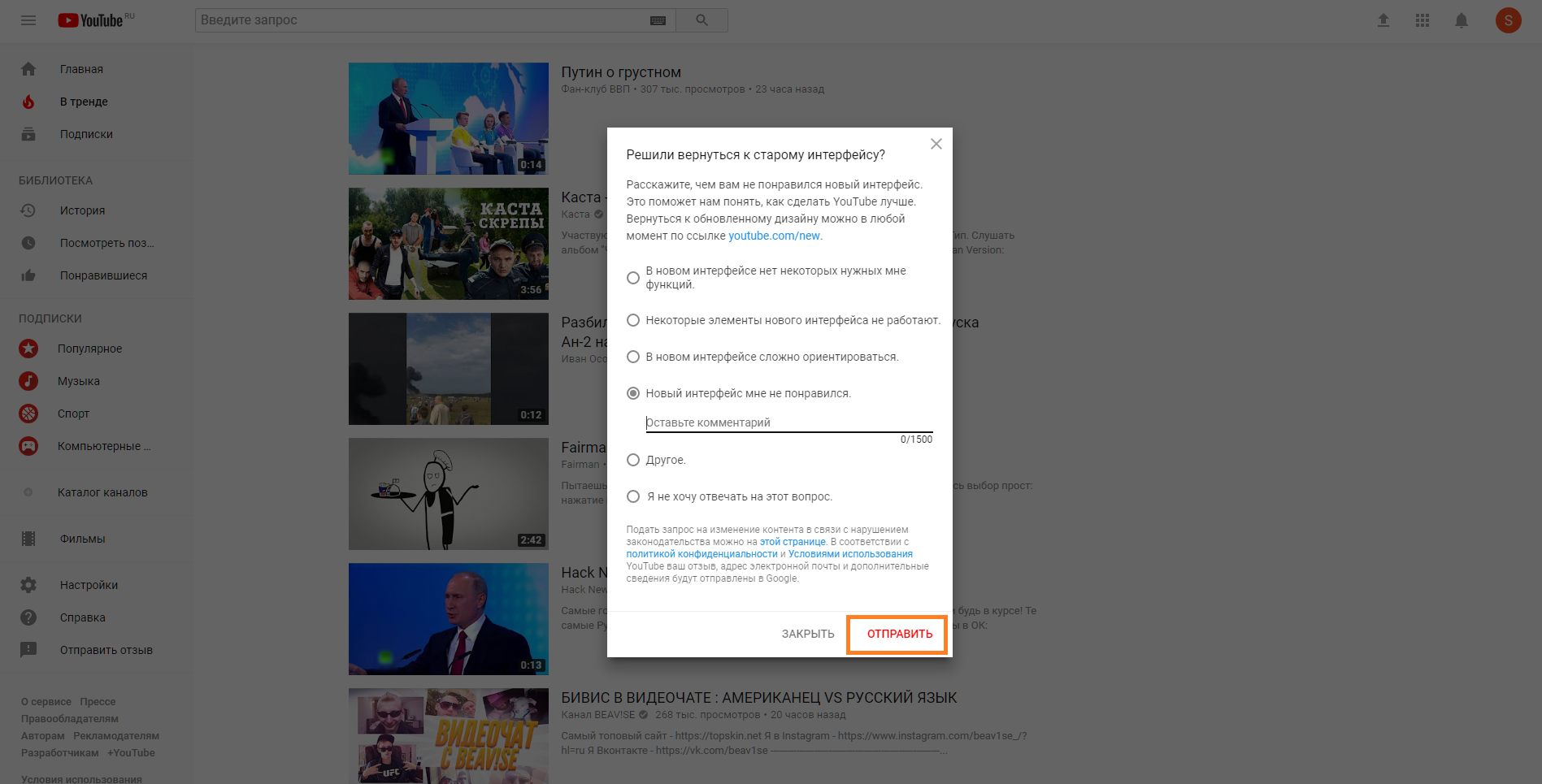Screen dimensions: 1542x784
Task: Select 'нет некоторых нужных мне функций' radio option
Action: (633, 278)
